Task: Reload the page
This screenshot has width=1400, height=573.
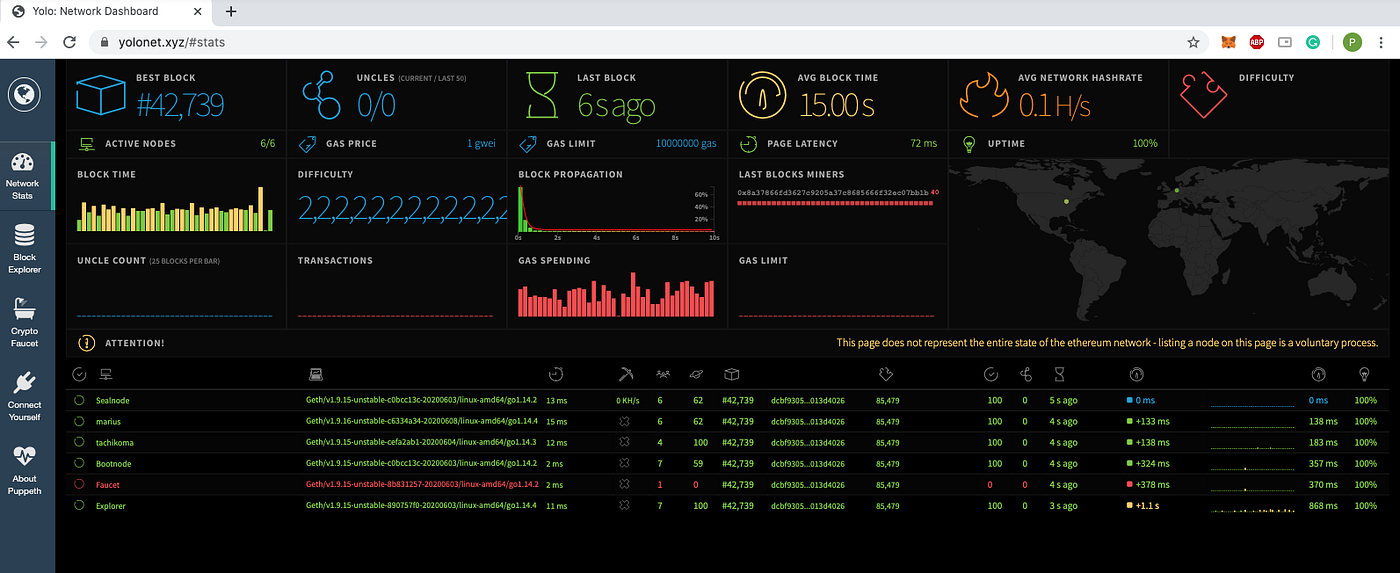Action: (x=69, y=43)
